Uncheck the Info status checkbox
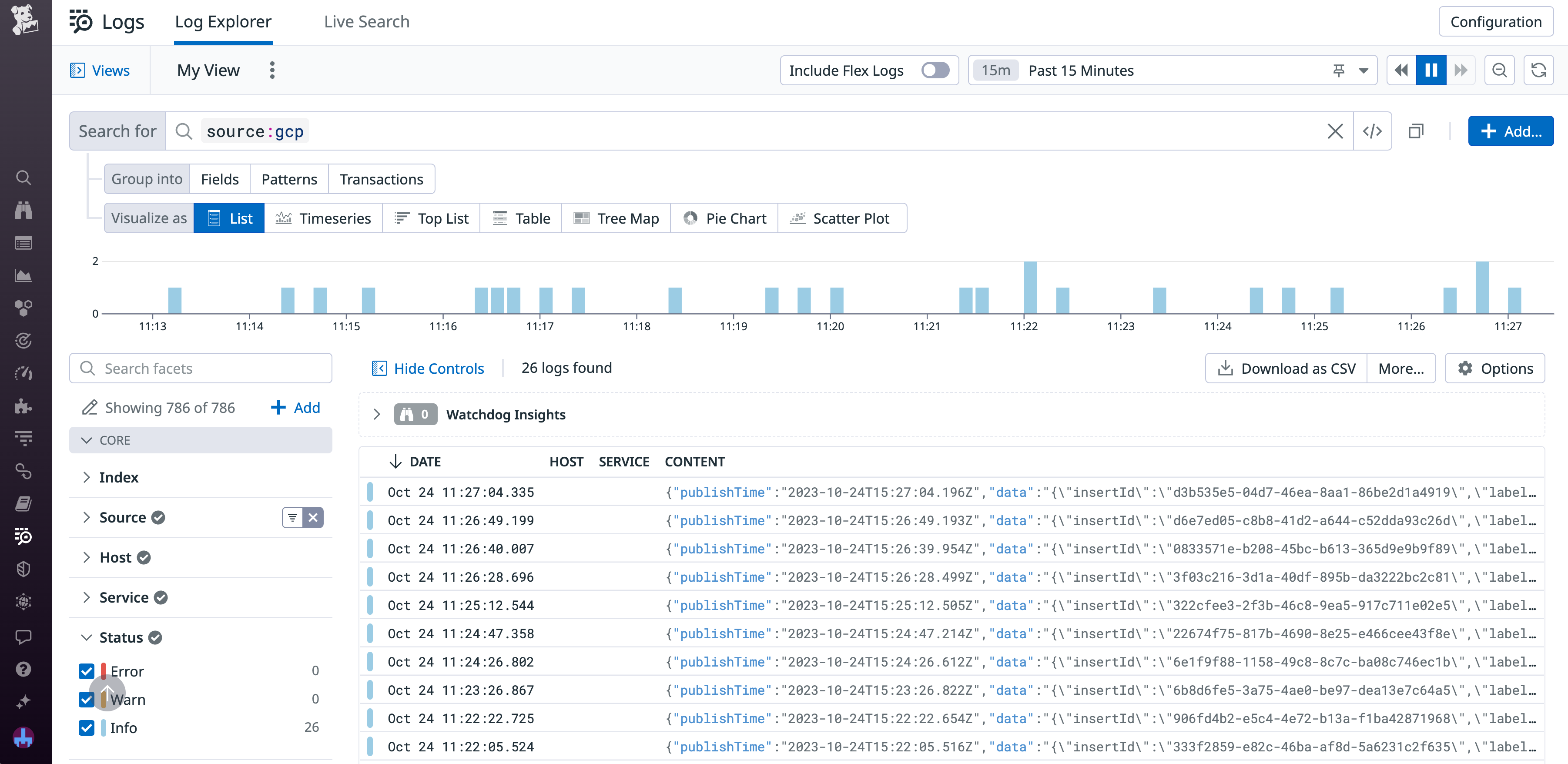 pos(87,727)
